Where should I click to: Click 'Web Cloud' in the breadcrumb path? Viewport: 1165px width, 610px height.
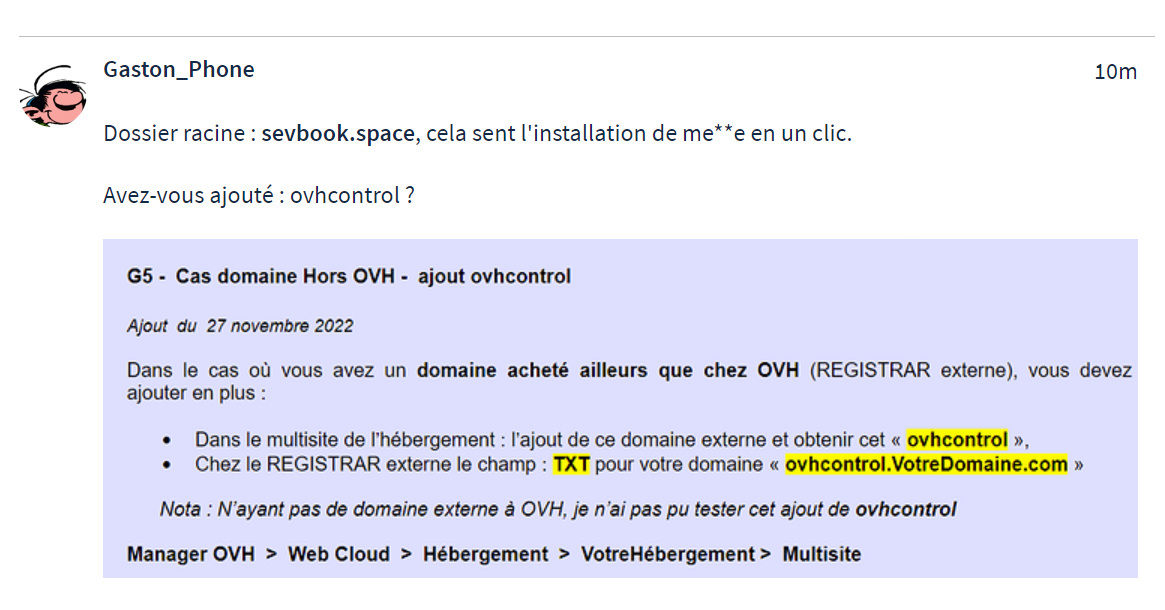pyautogui.click(x=338, y=554)
